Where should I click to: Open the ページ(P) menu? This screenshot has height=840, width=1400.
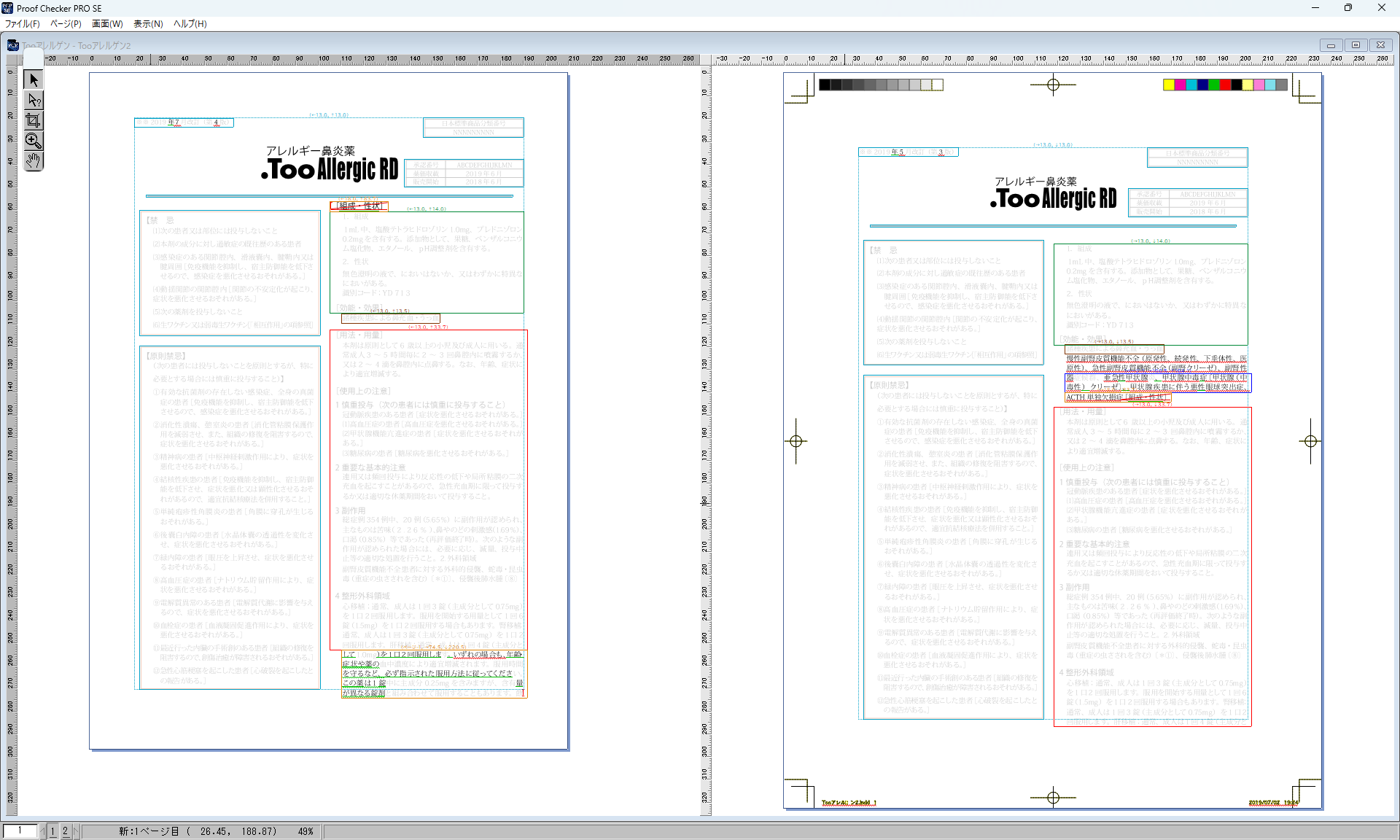[x=66, y=24]
